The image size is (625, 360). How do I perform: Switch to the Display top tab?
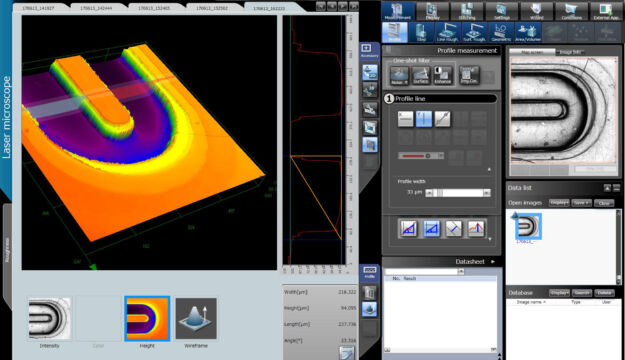coord(432,11)
